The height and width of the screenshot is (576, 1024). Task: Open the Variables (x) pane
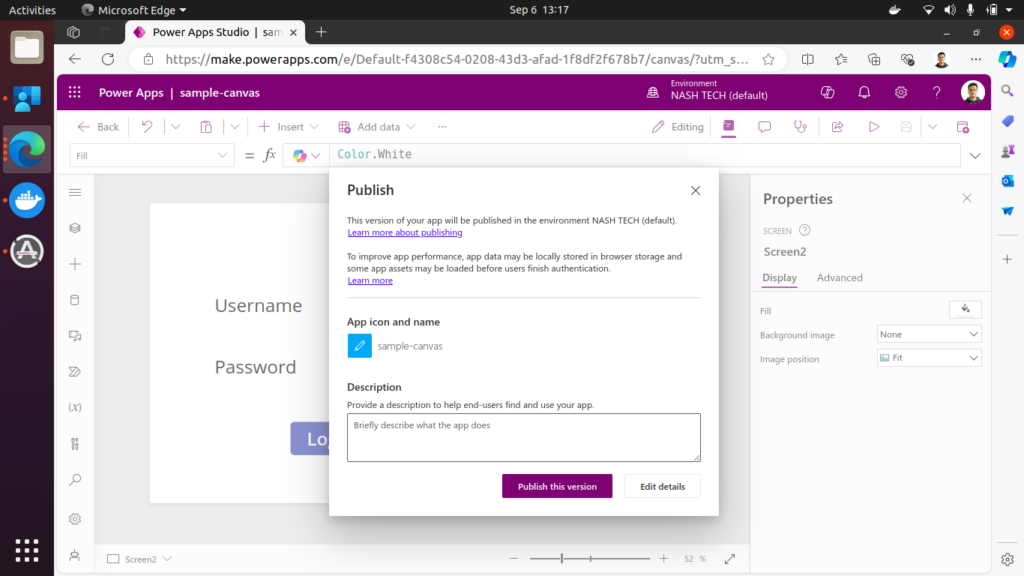coord(75,407)
